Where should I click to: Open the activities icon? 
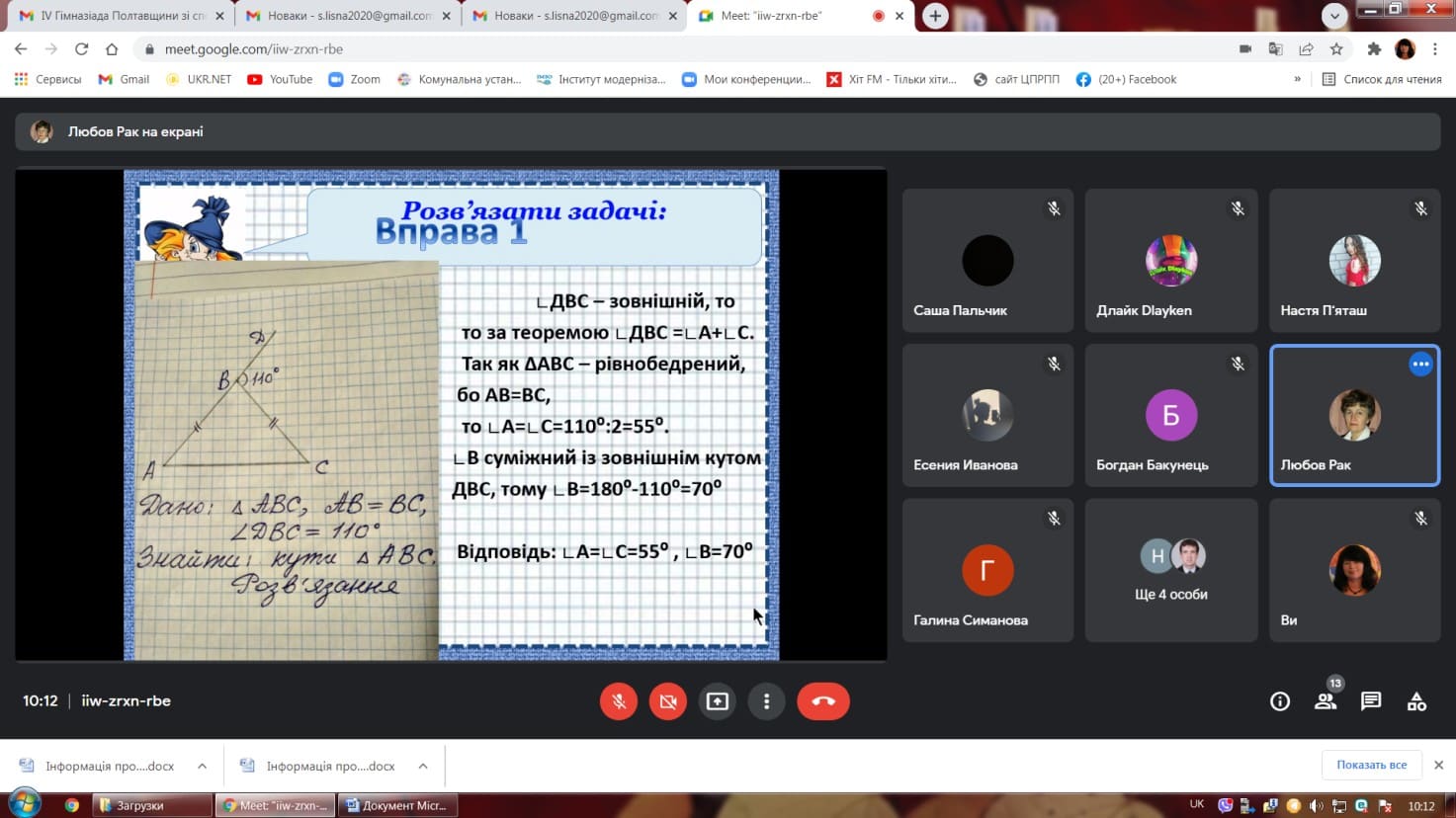pos(1416,701)
